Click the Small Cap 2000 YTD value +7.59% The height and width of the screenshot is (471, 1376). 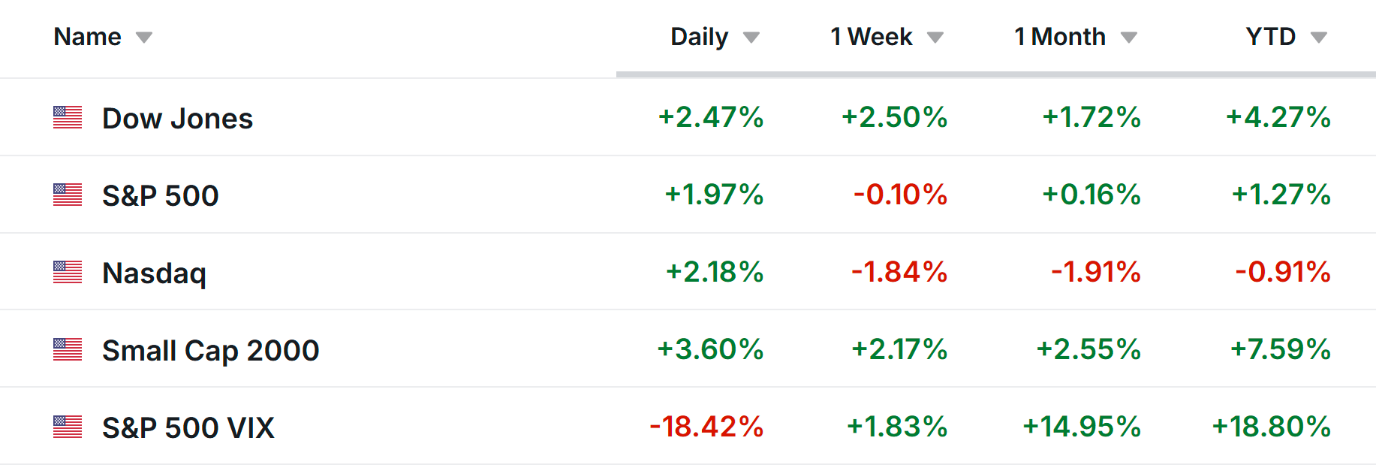pos(1278,350)
